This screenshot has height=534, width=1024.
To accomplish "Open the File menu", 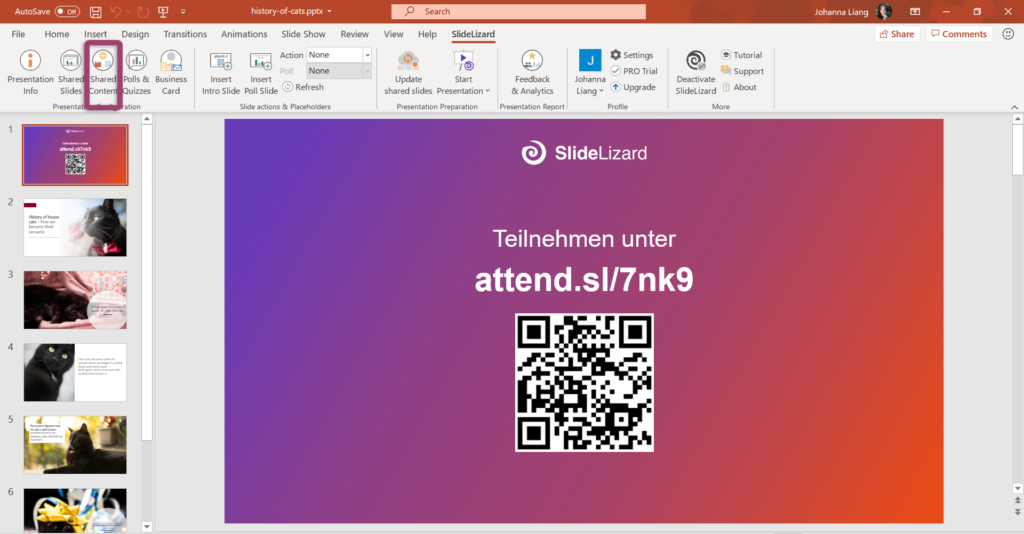I will 18,34.
